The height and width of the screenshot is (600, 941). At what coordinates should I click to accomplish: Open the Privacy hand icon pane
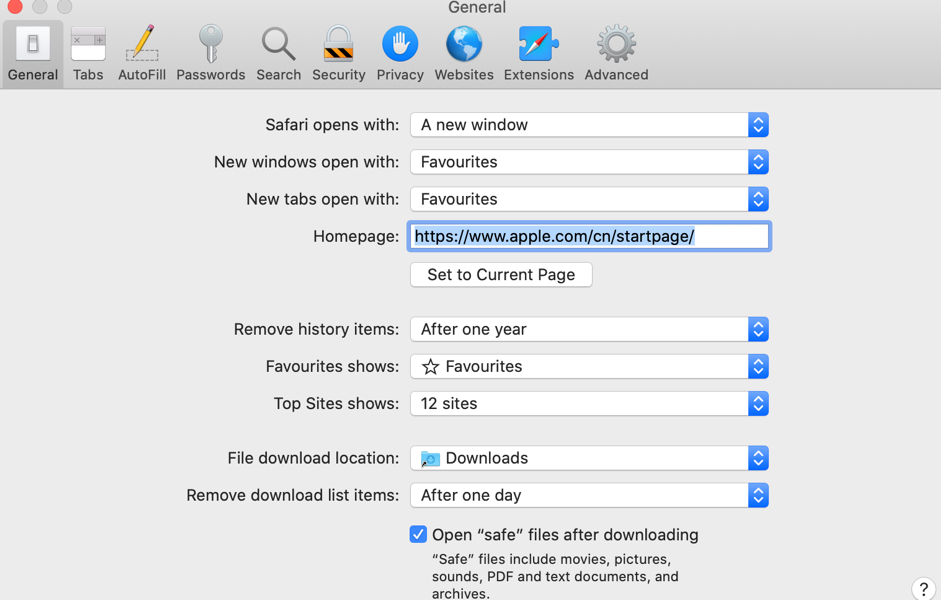pyautogui.click(x=400, y=54)
